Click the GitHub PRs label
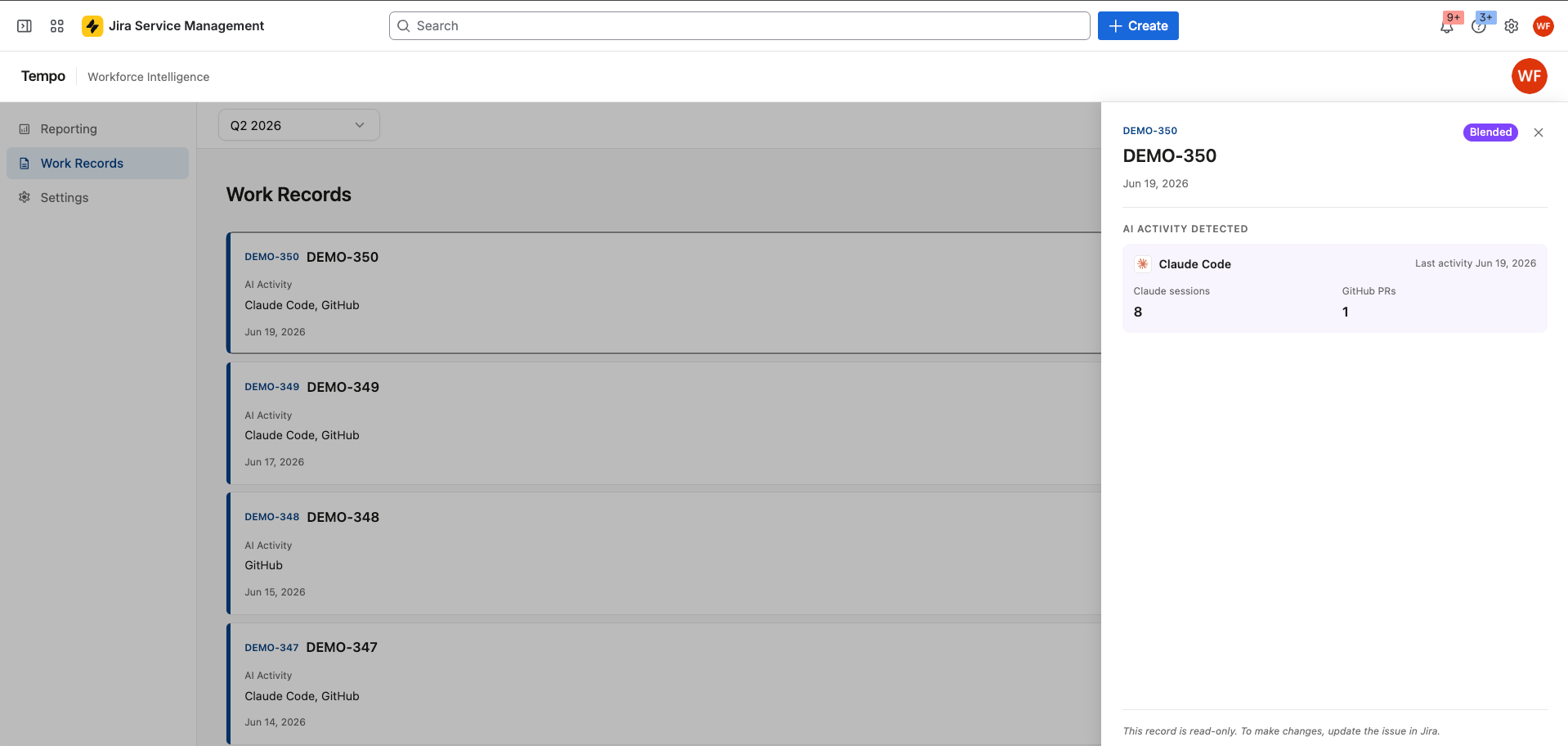 pos(1369,291)
